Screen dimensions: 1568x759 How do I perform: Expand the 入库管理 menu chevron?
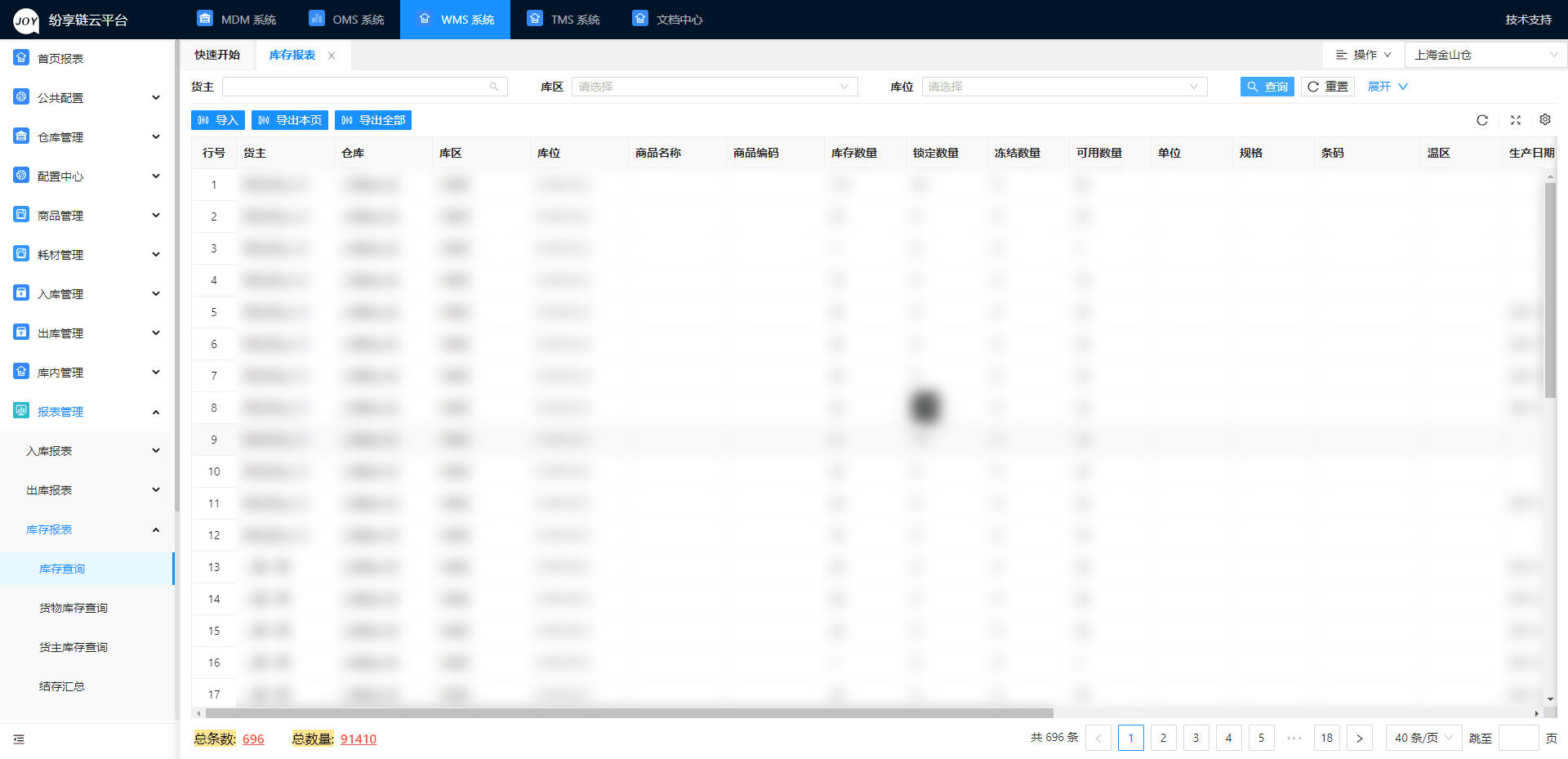156,293
